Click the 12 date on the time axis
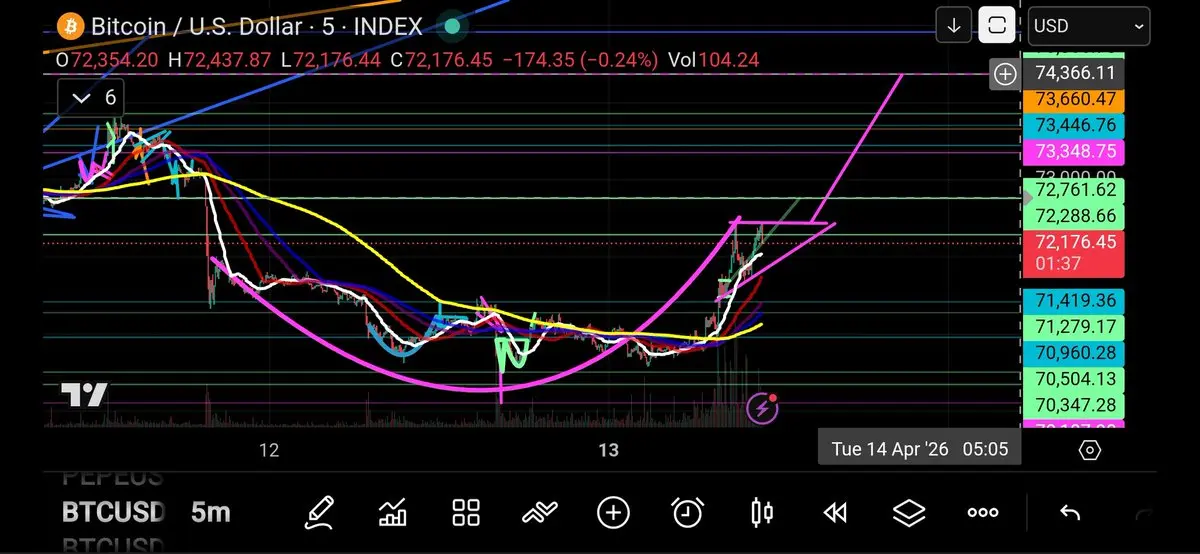 point(268,450)
